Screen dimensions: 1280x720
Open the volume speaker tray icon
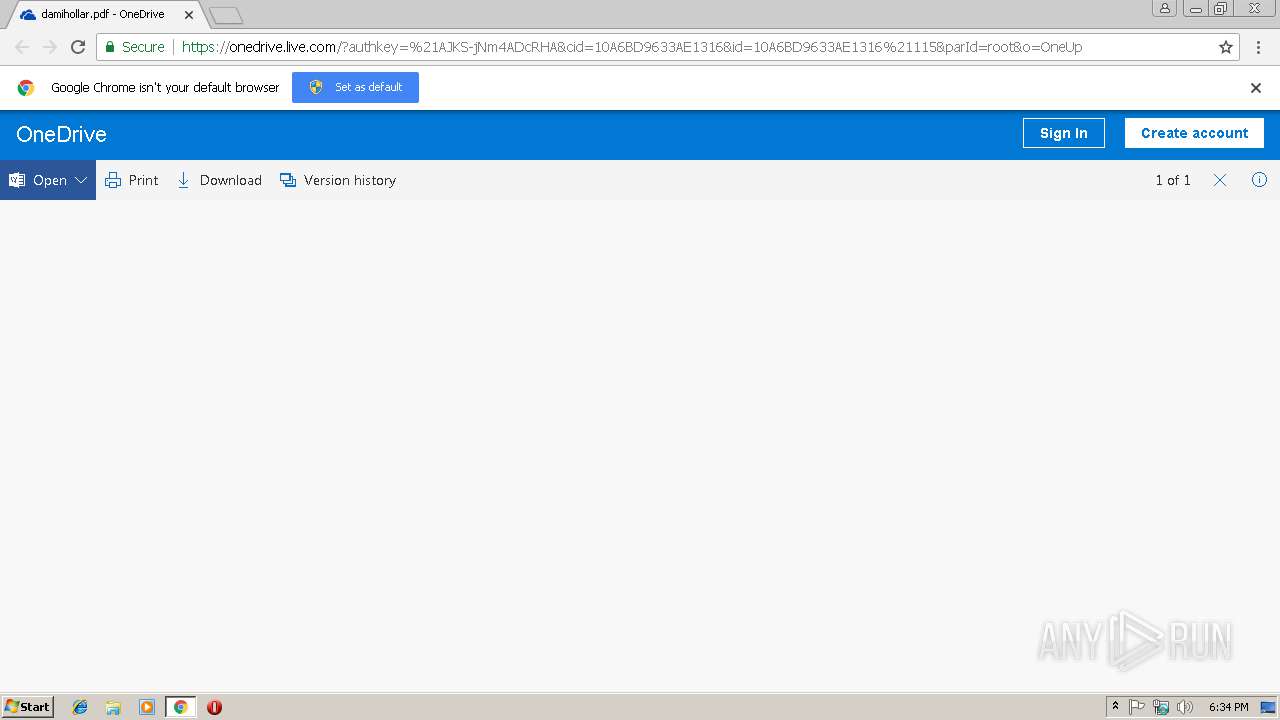click(1185, 707)
